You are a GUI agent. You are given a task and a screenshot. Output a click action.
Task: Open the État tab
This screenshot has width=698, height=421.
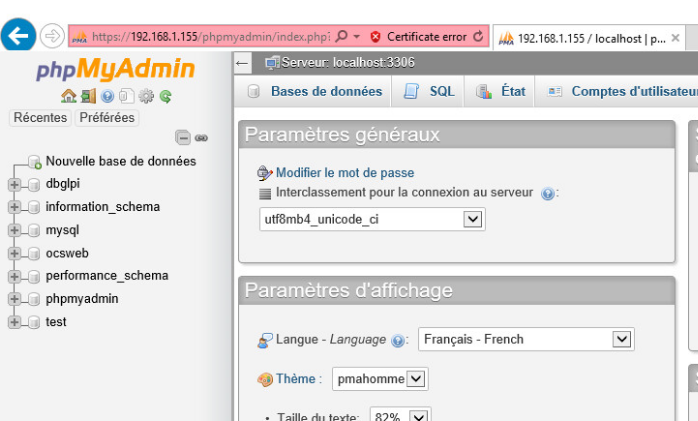point(499,92)
